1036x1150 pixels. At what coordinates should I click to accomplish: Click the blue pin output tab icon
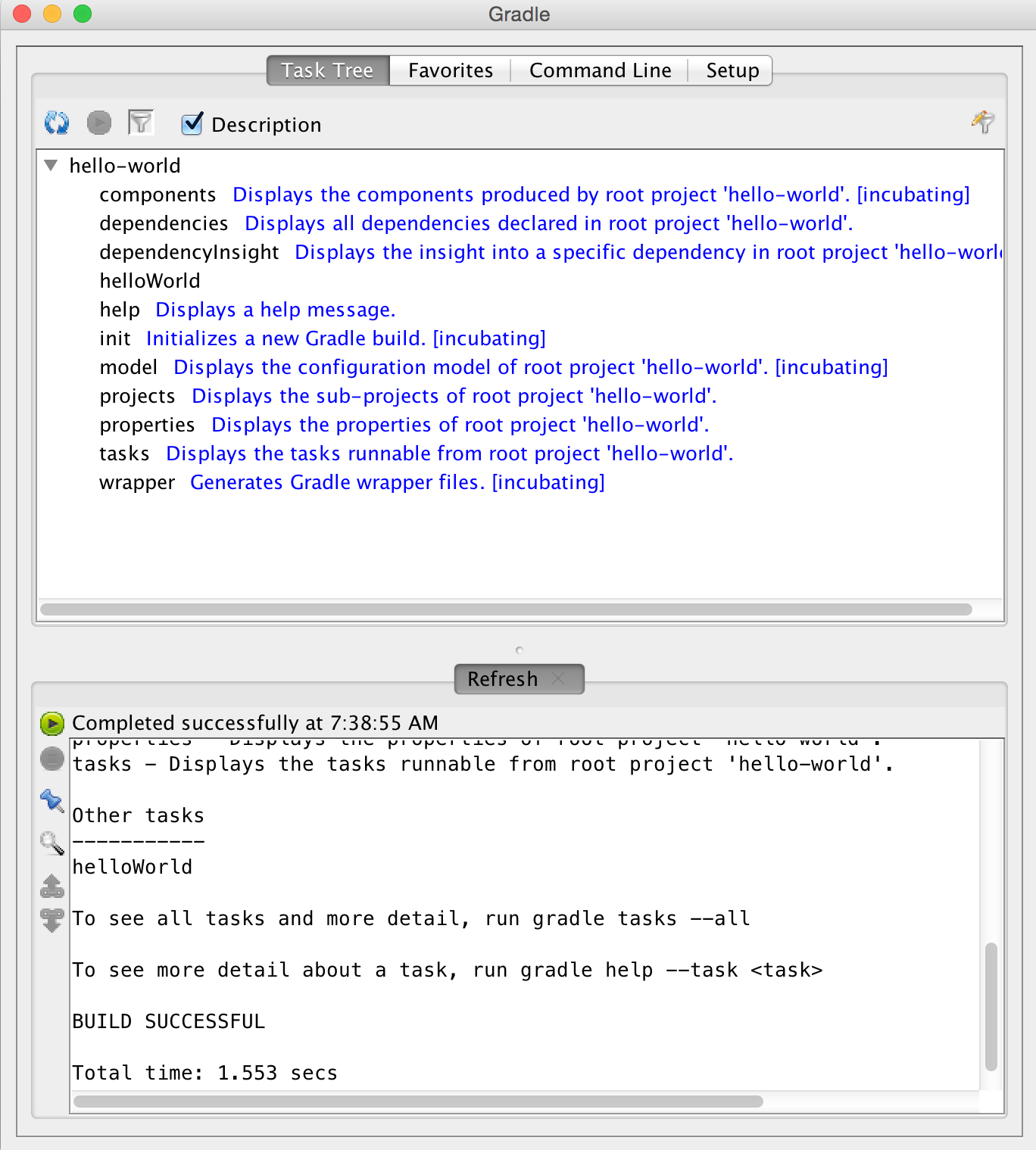(52, 800)
